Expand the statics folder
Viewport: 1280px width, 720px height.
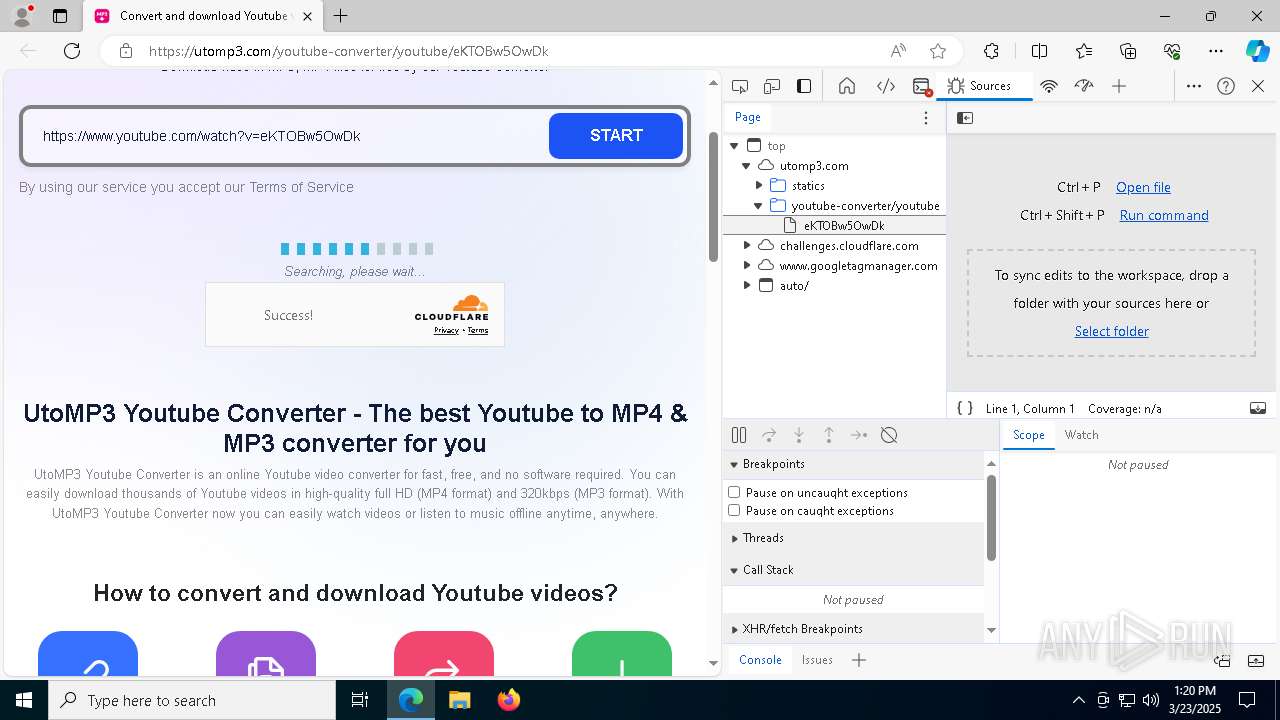(x=759, y=186)
